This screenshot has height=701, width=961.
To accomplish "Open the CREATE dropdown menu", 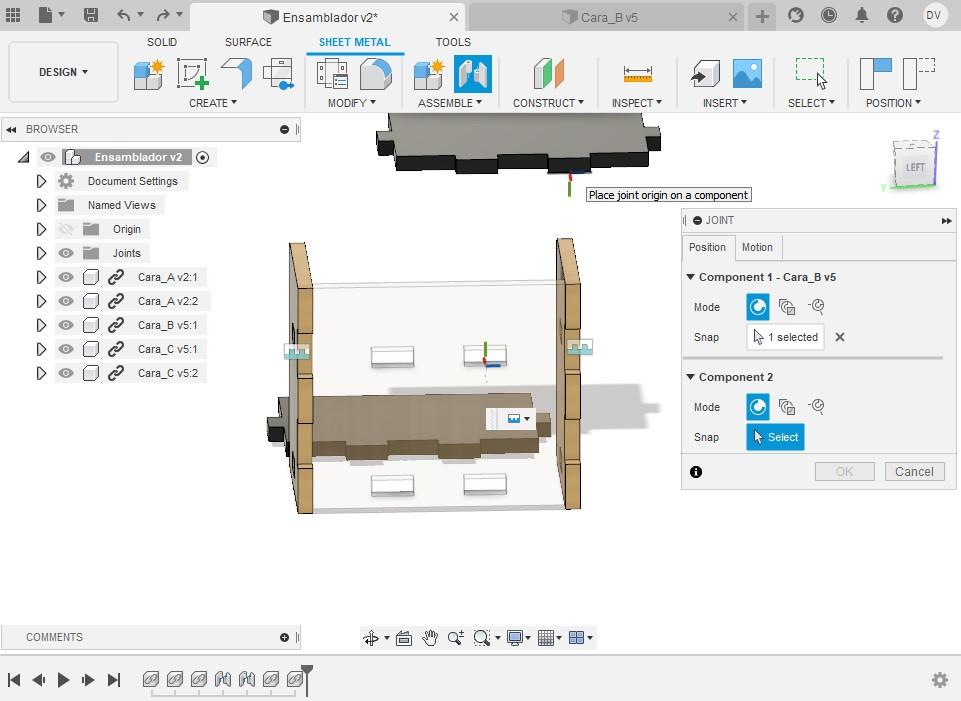I will [213, 103].
